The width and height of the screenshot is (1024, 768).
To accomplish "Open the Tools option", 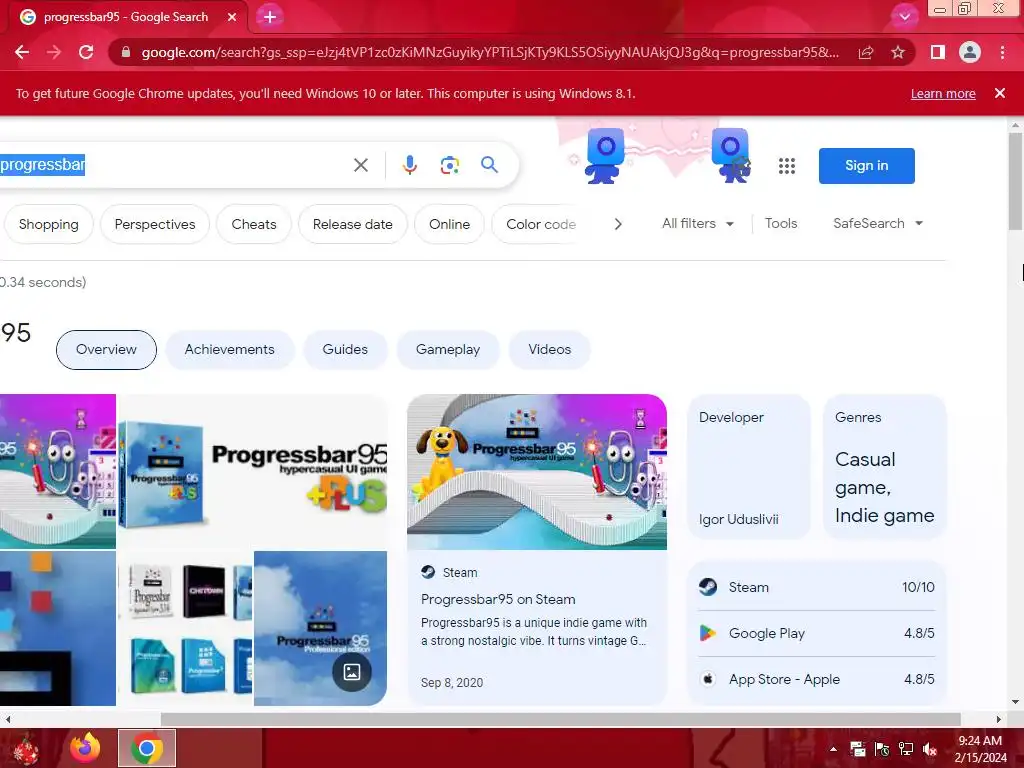I will pos(781,223).
